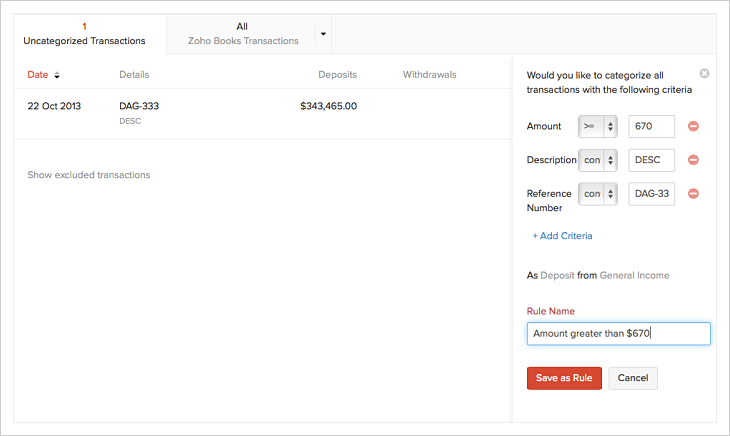Switch to Uncategorized Transactions tab
Image resolution: width=730 pixels, height=436 pixels.
[x=84, y=34]
